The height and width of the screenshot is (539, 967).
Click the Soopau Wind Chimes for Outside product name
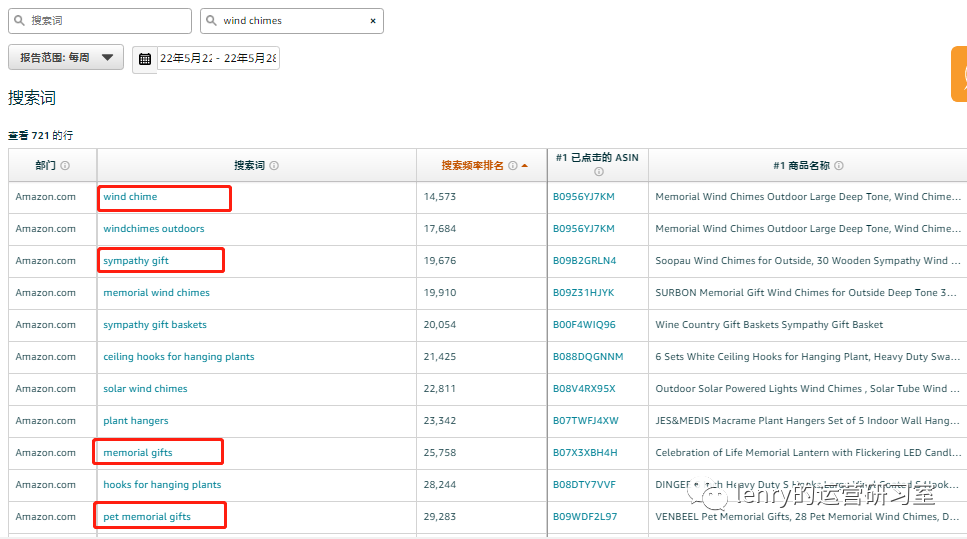click(x=808, y=261)
